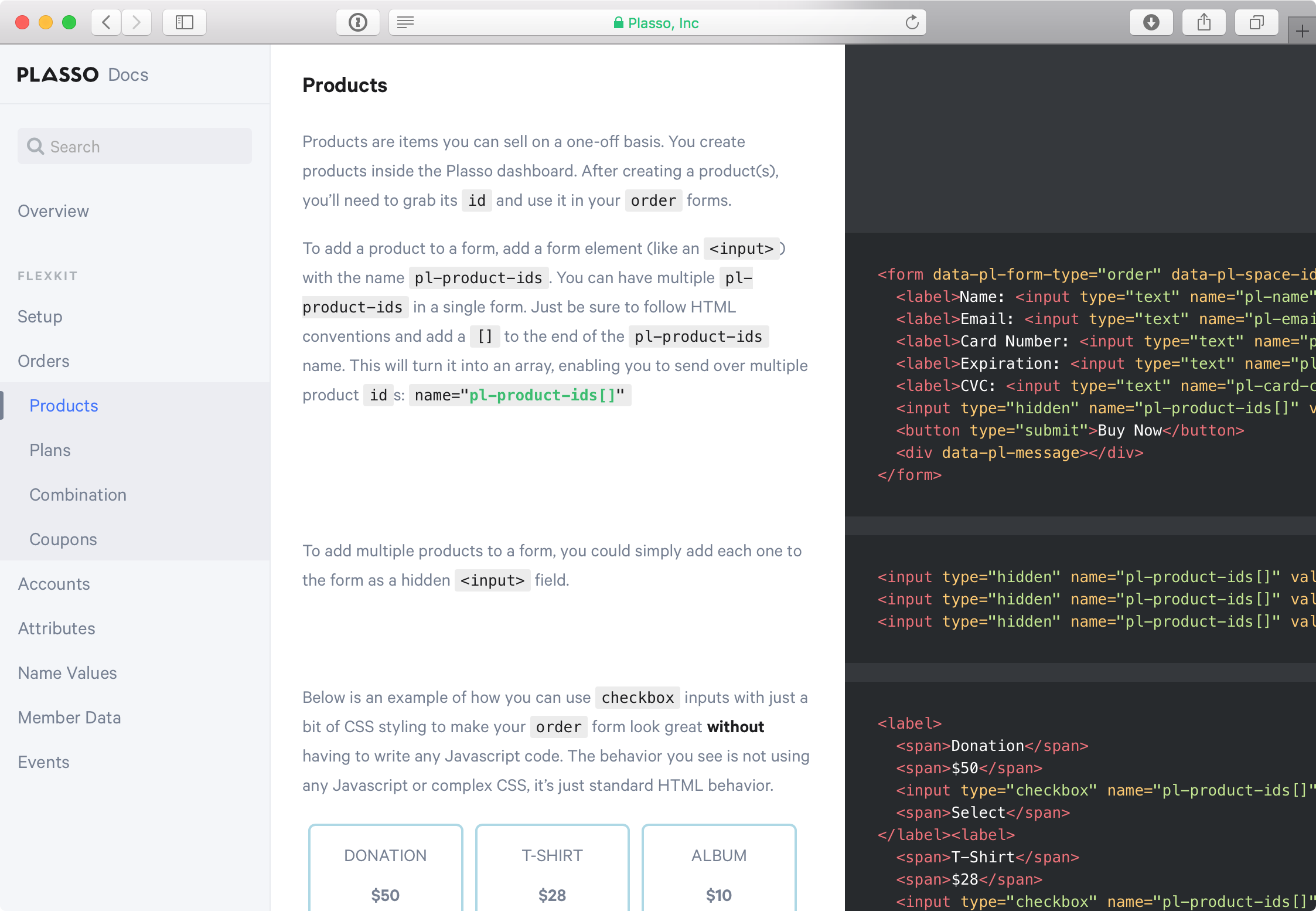Select Combination in the sidebar

pos(78,495)
